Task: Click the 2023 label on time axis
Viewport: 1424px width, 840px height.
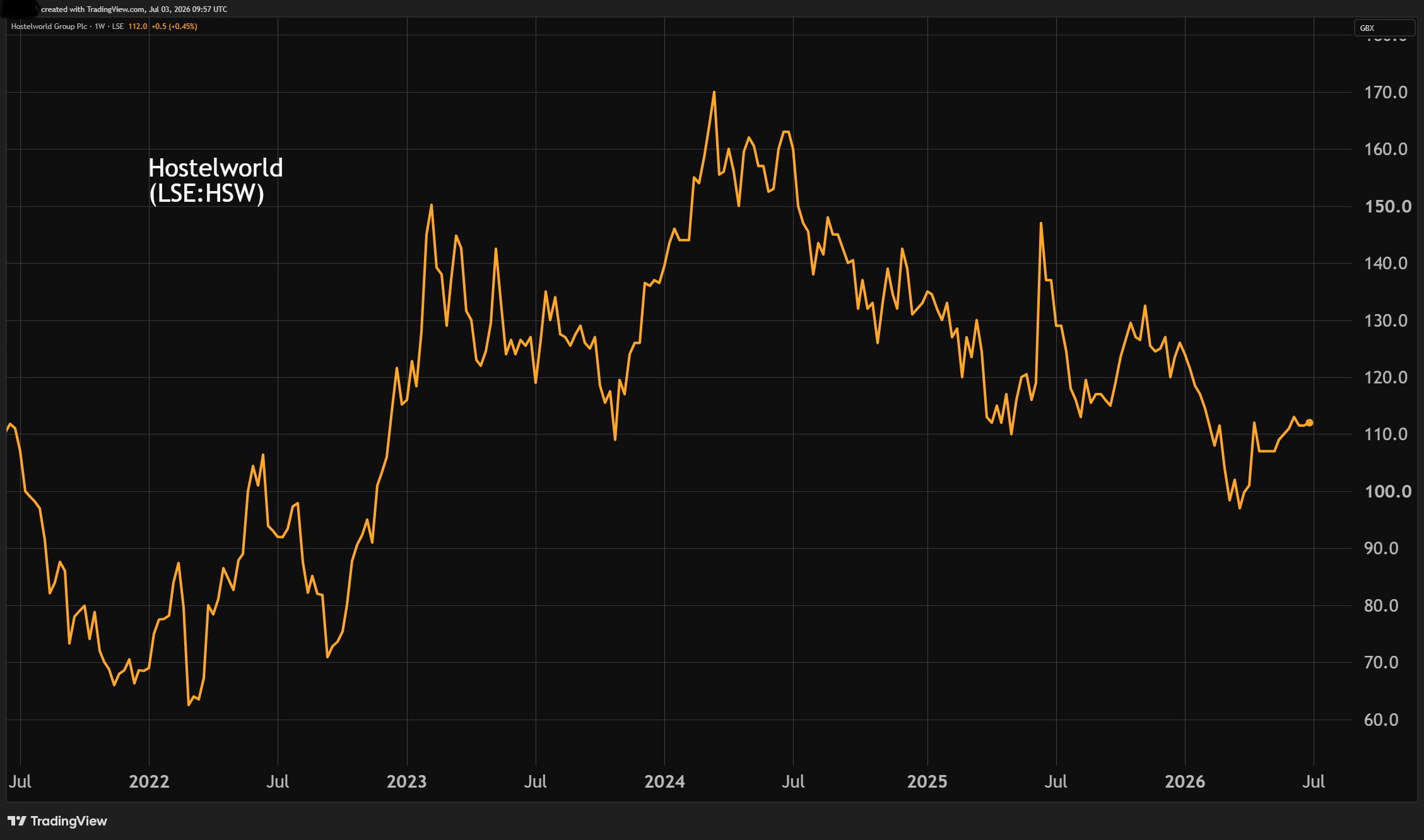Action: coord(406,781)
